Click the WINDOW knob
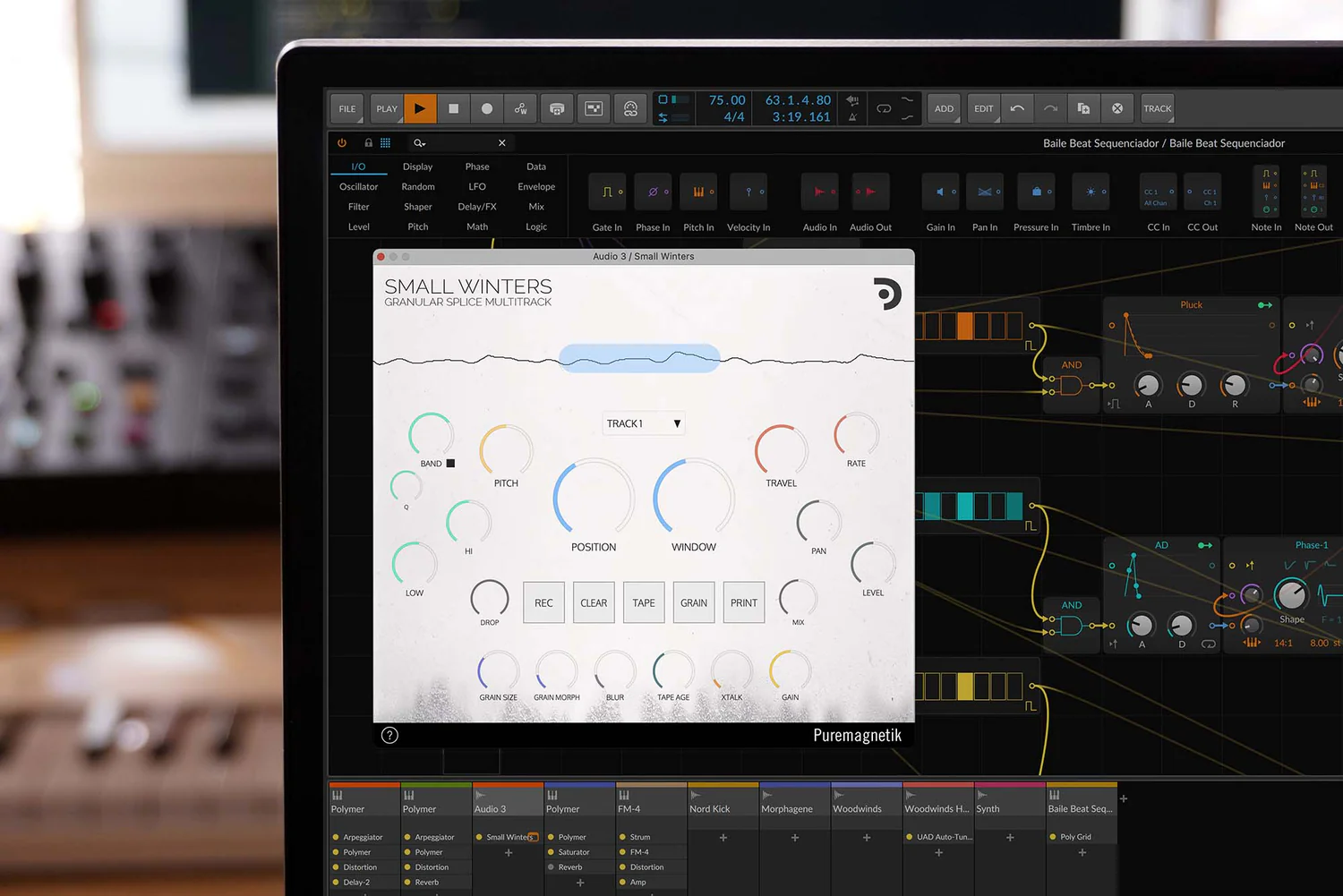The height and width of the screenshot is (896, 1343). coord(694,499)
